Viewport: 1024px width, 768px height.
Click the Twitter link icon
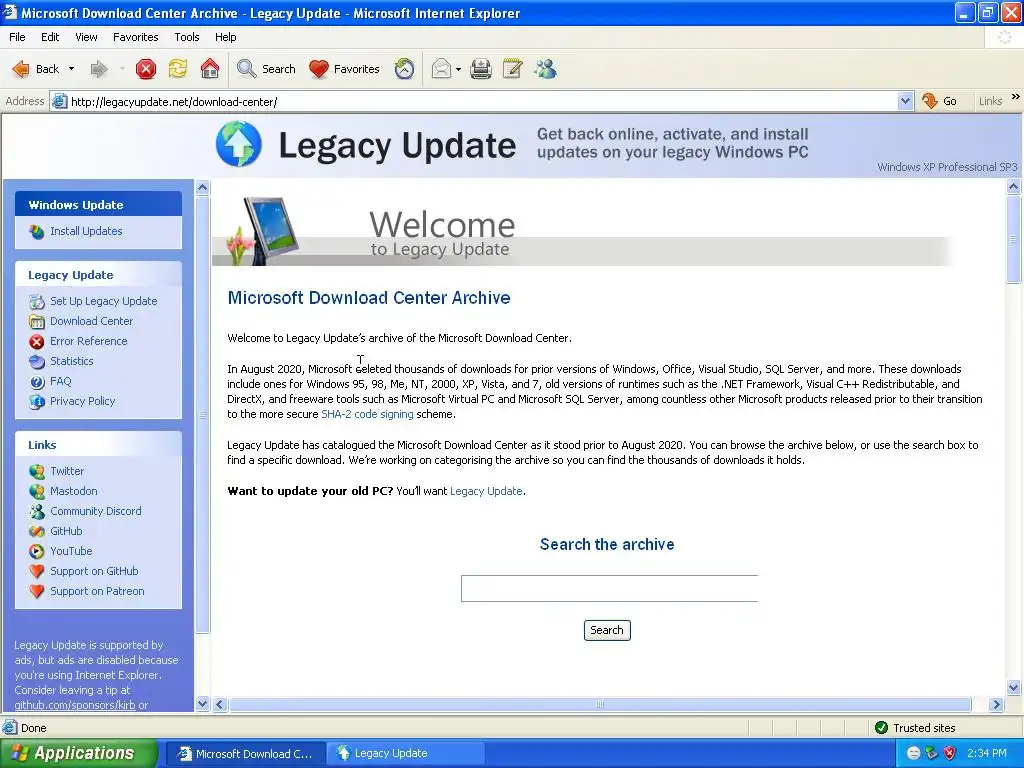click(x=37, y=471)
